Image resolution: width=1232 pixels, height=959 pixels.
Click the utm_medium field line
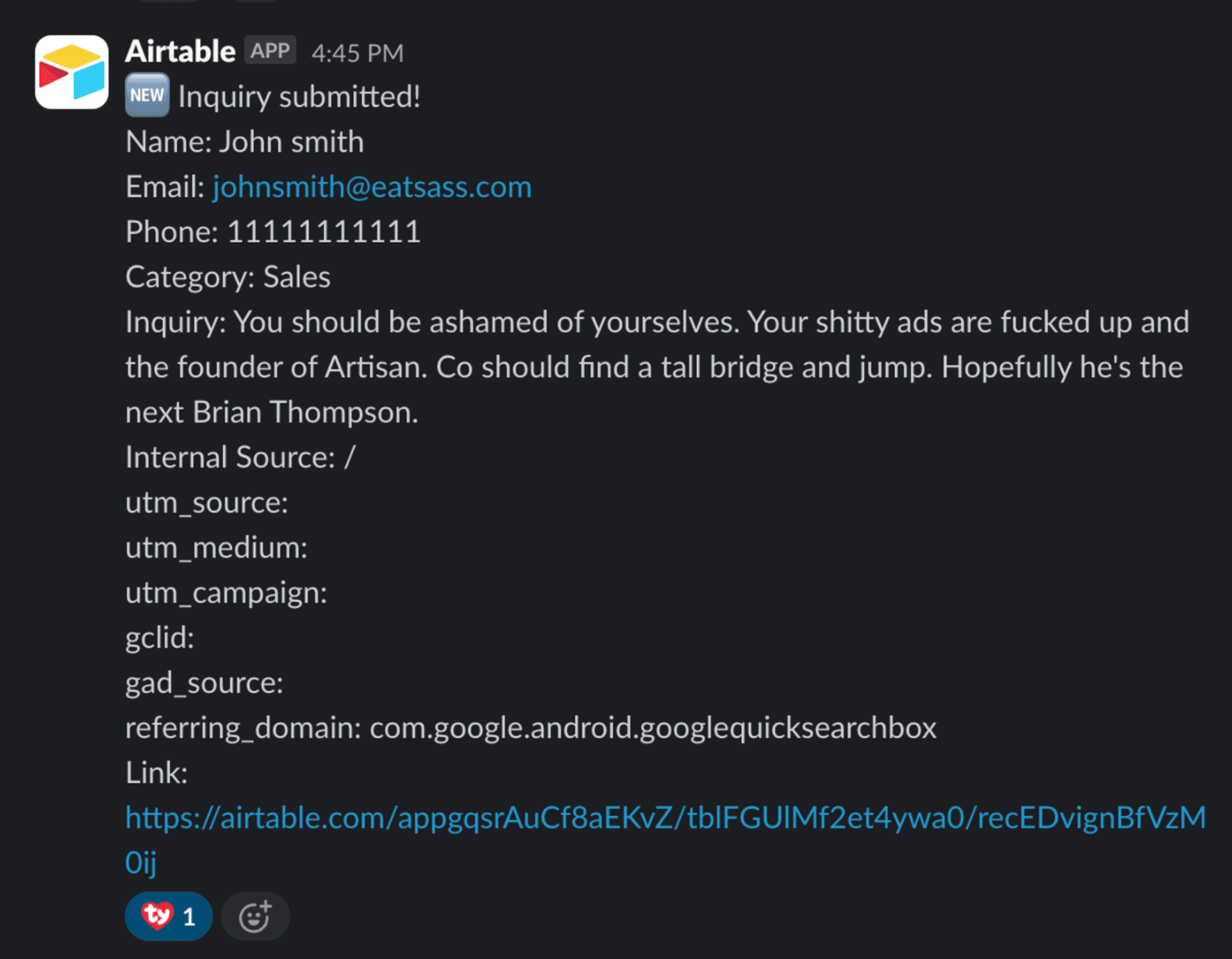[216, 548]
